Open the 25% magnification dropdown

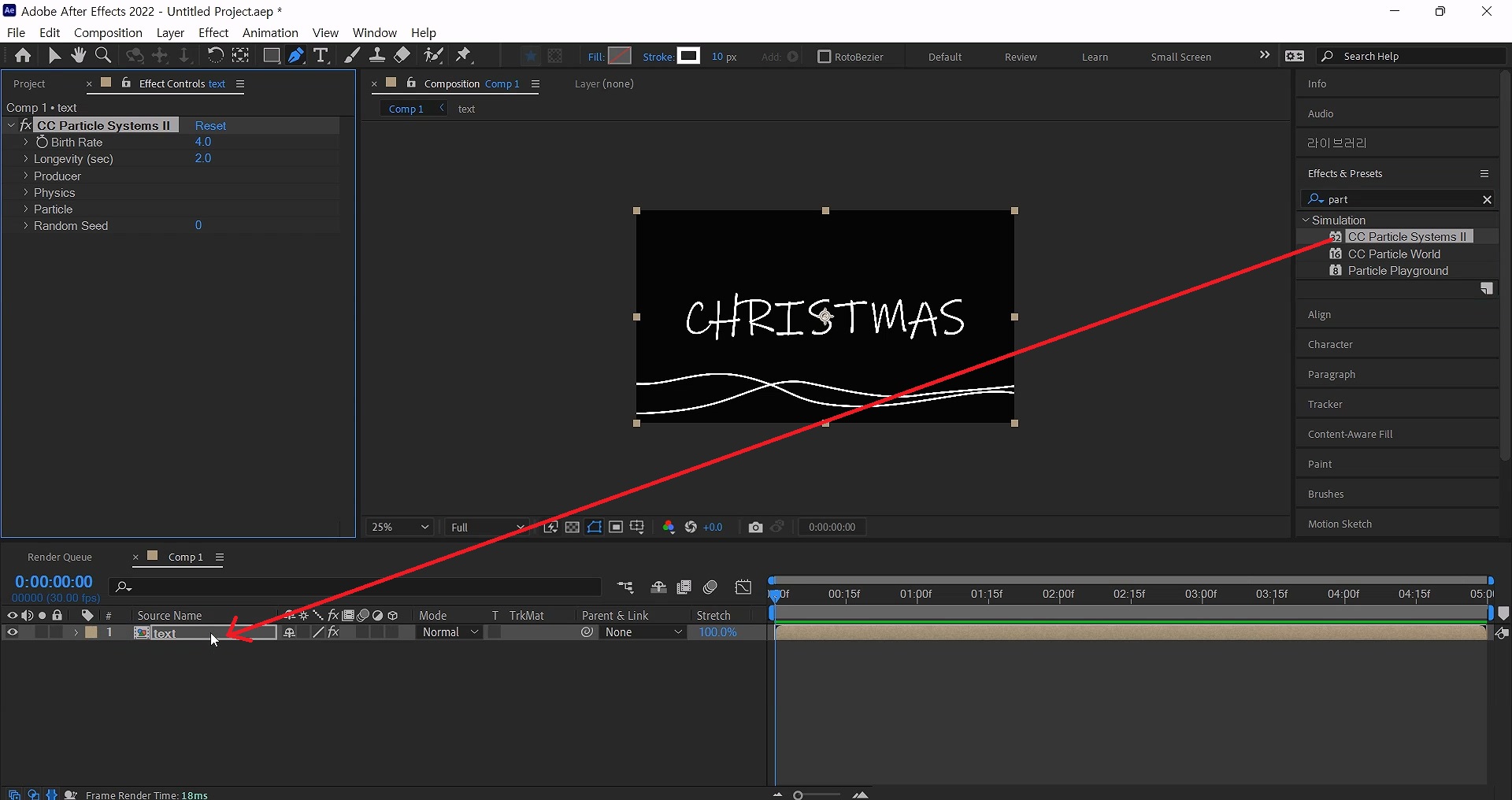click(400, 527)
